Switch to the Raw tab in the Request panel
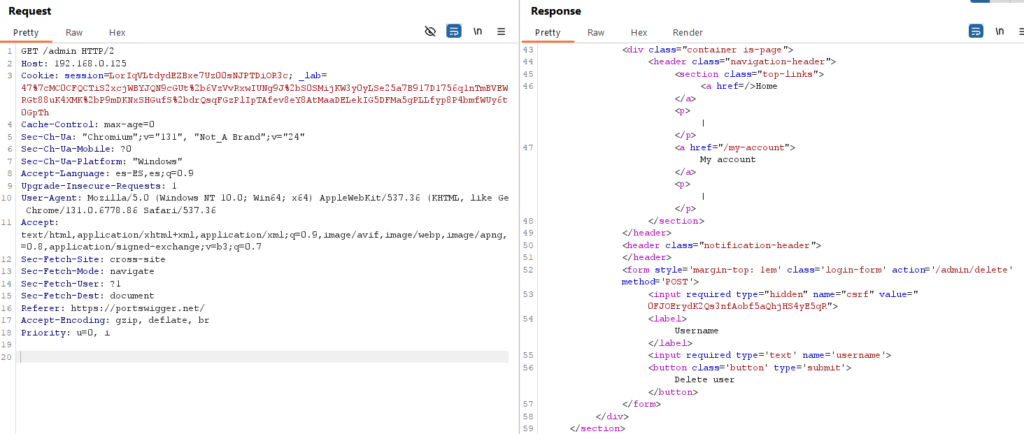 (74, 32)
